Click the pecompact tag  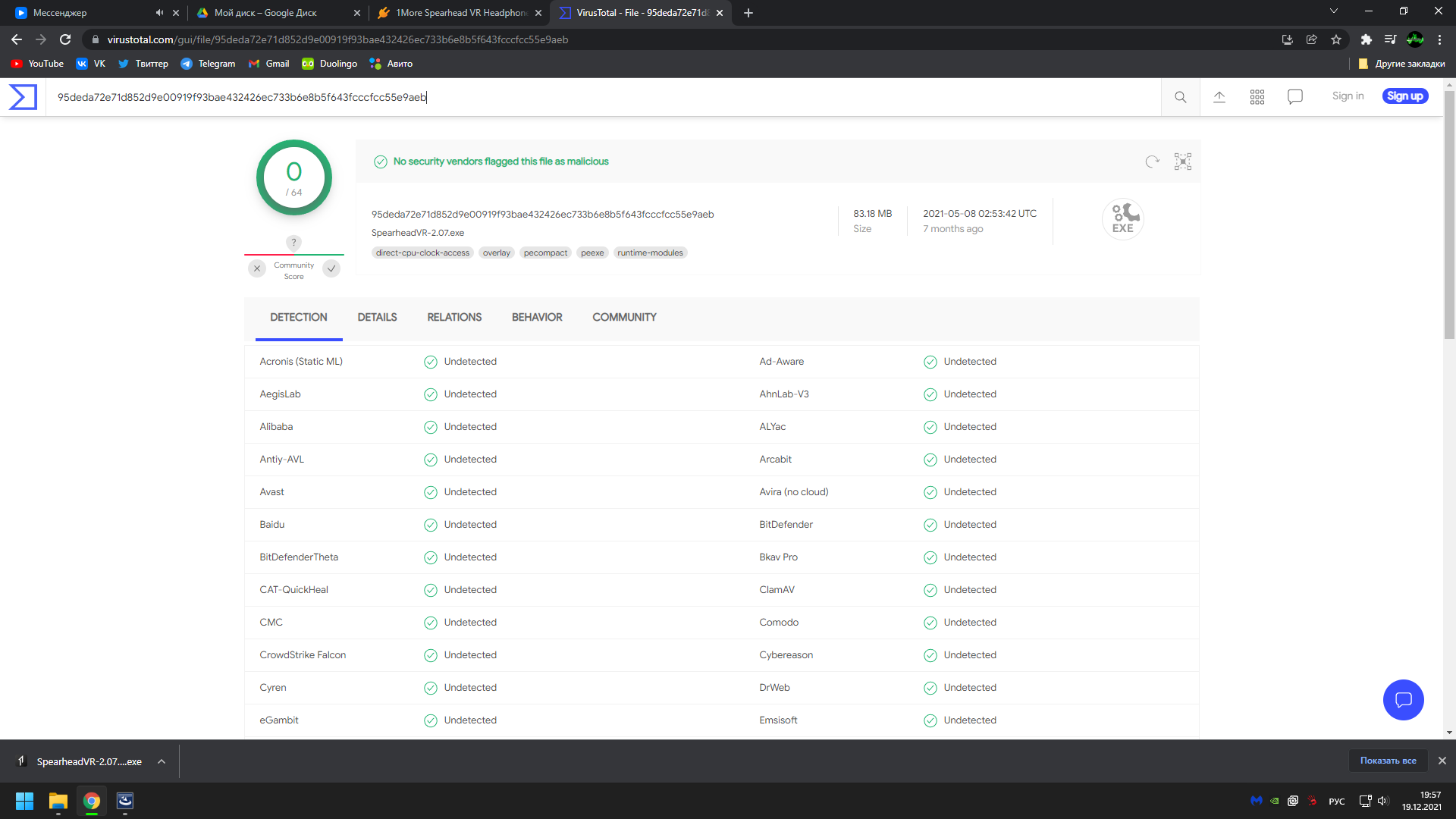[x=545, y=253]
